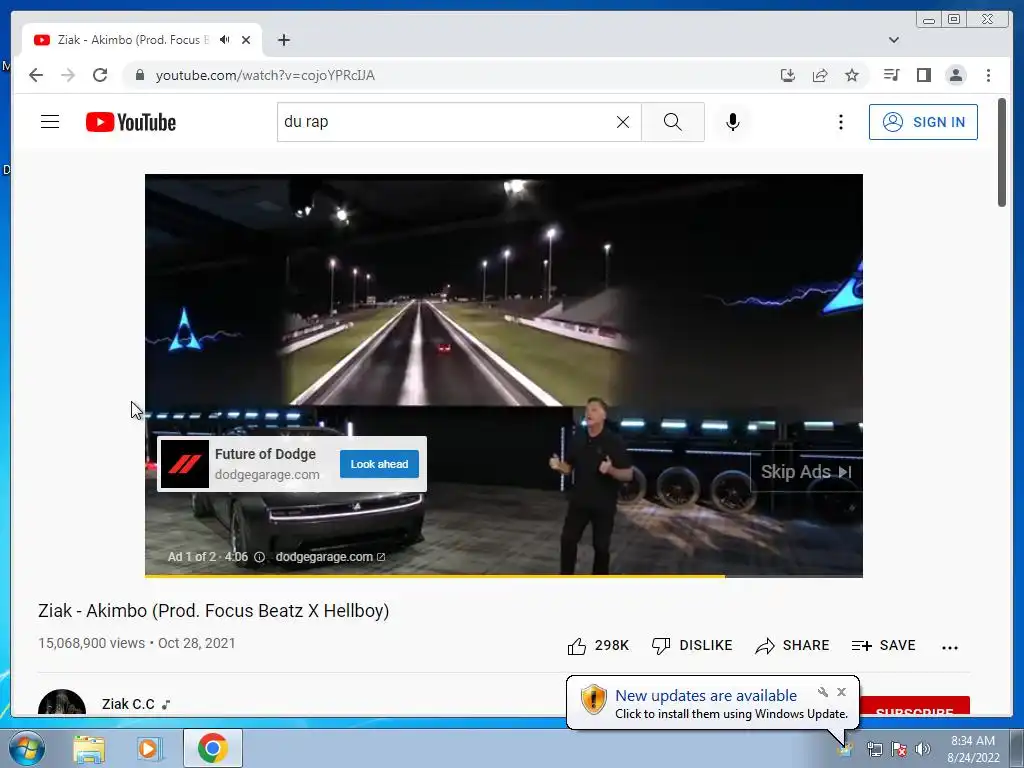Submit search with the magnifier button
The height and width of the screenshot is (768, 1024).
[673, 122]
